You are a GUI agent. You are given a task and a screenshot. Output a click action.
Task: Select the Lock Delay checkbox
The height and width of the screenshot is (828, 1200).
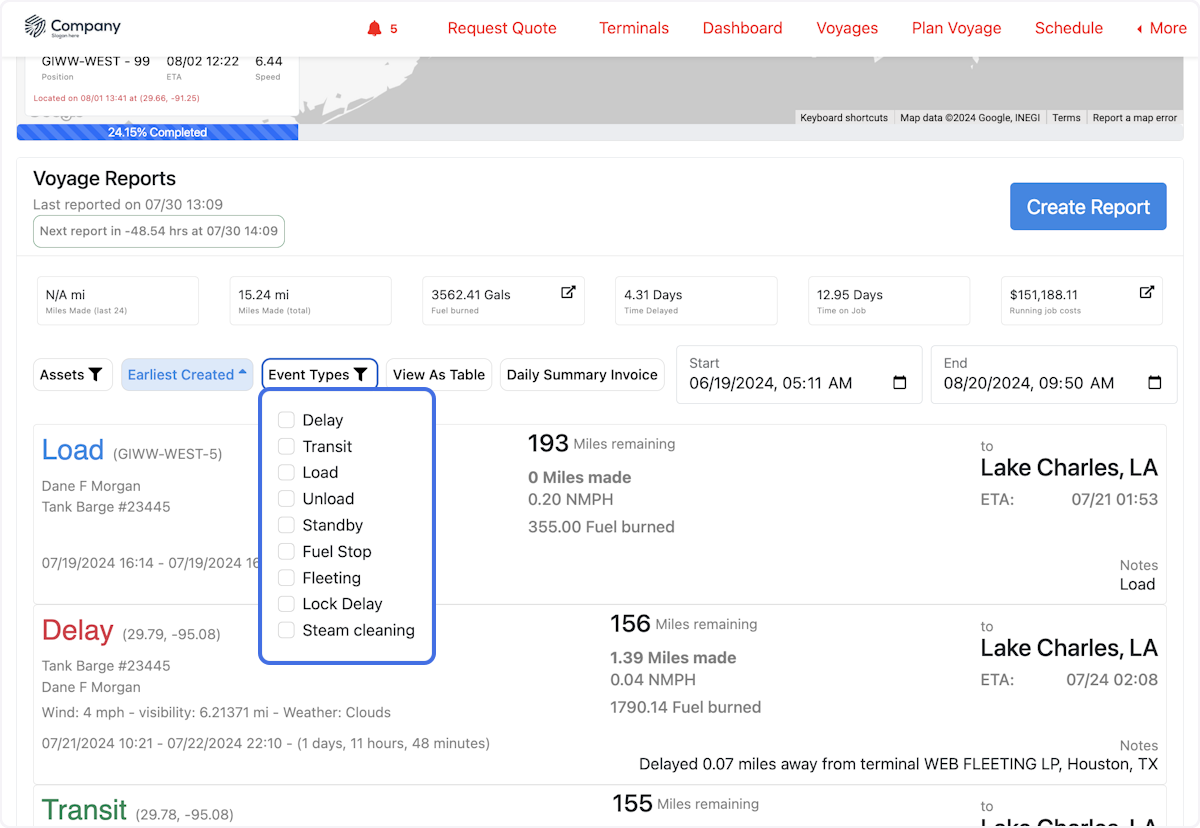(x=286, y=604)
